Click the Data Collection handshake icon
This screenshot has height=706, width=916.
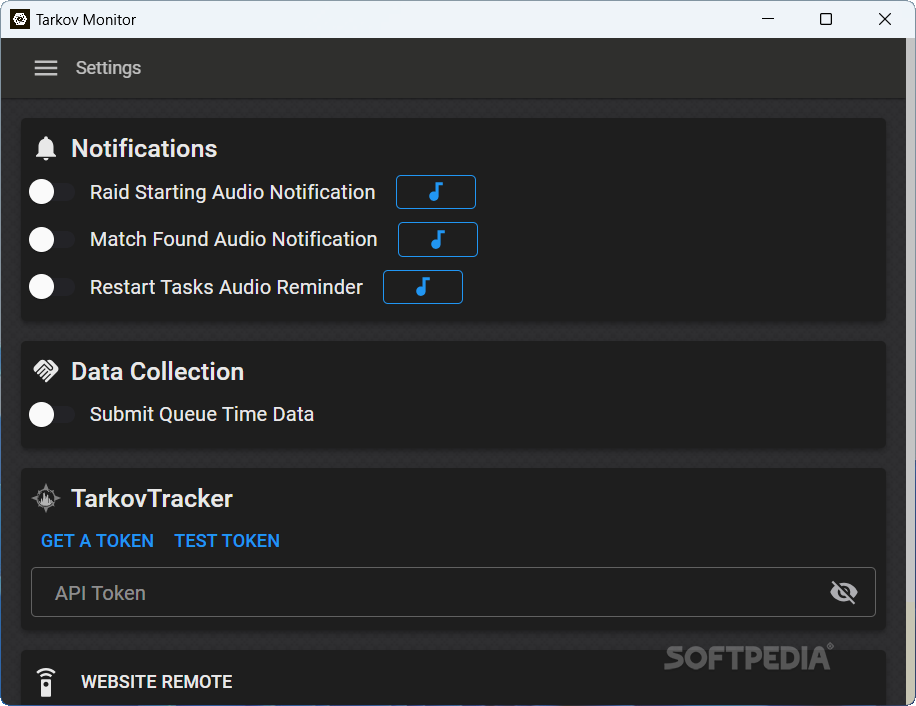46,371
